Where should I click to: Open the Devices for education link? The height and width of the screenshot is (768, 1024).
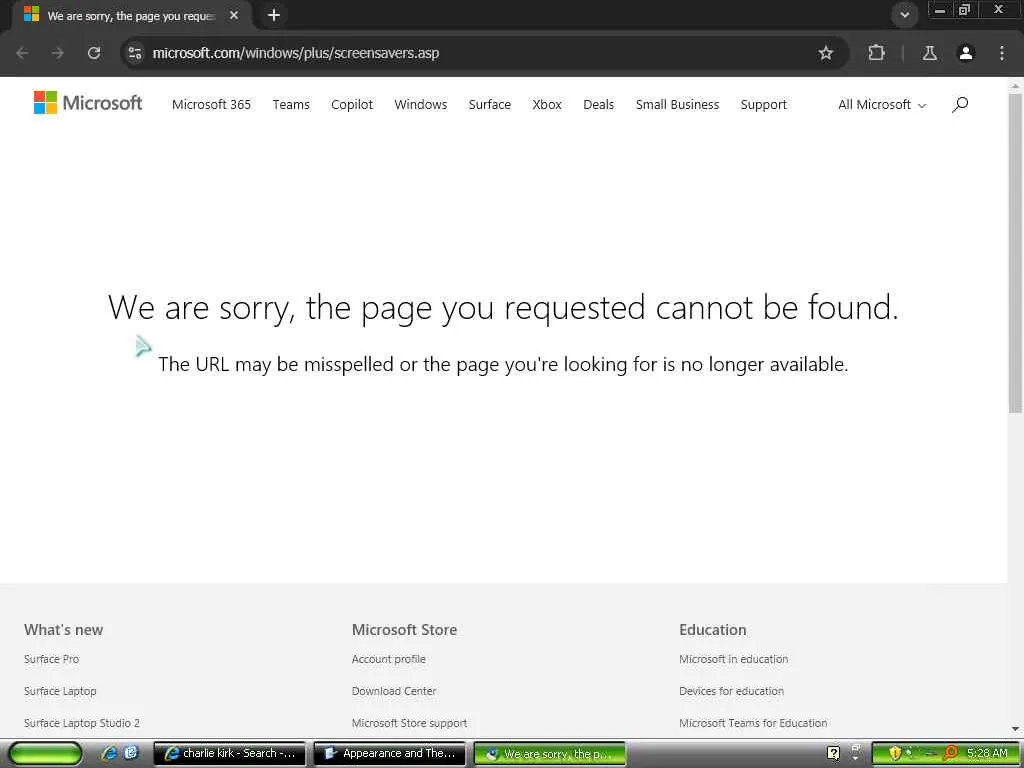pyautogui.click(x=731, y=691)
